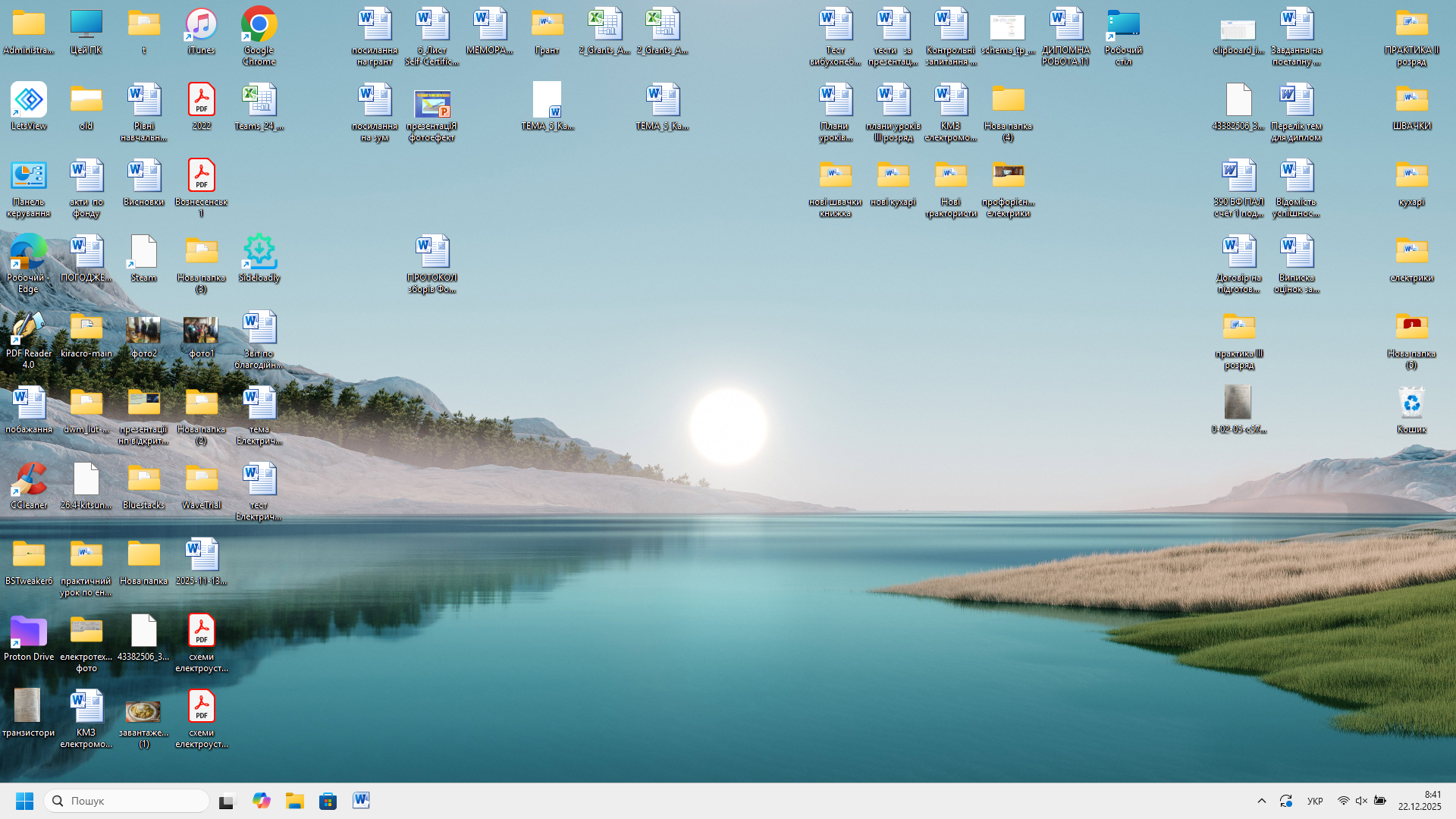Screen dimensions: 1456x819
Task: Open the clock and date flyout
Action: click(x=1419, y=801)
